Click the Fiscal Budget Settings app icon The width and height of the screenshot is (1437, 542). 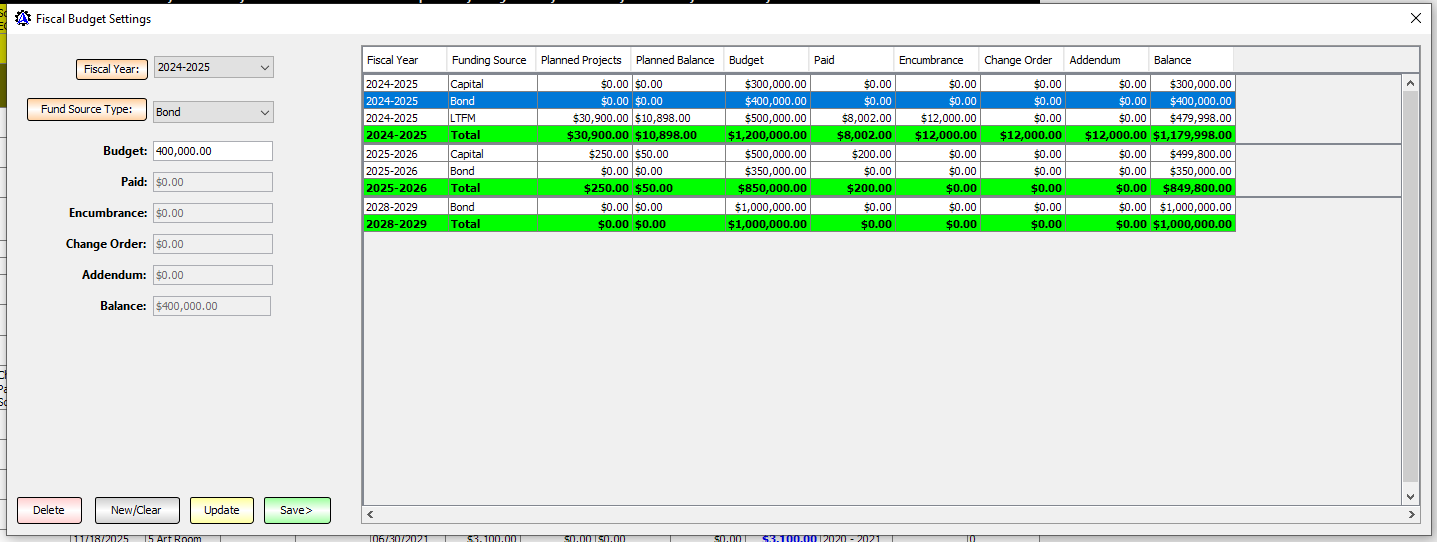point(22,18)
